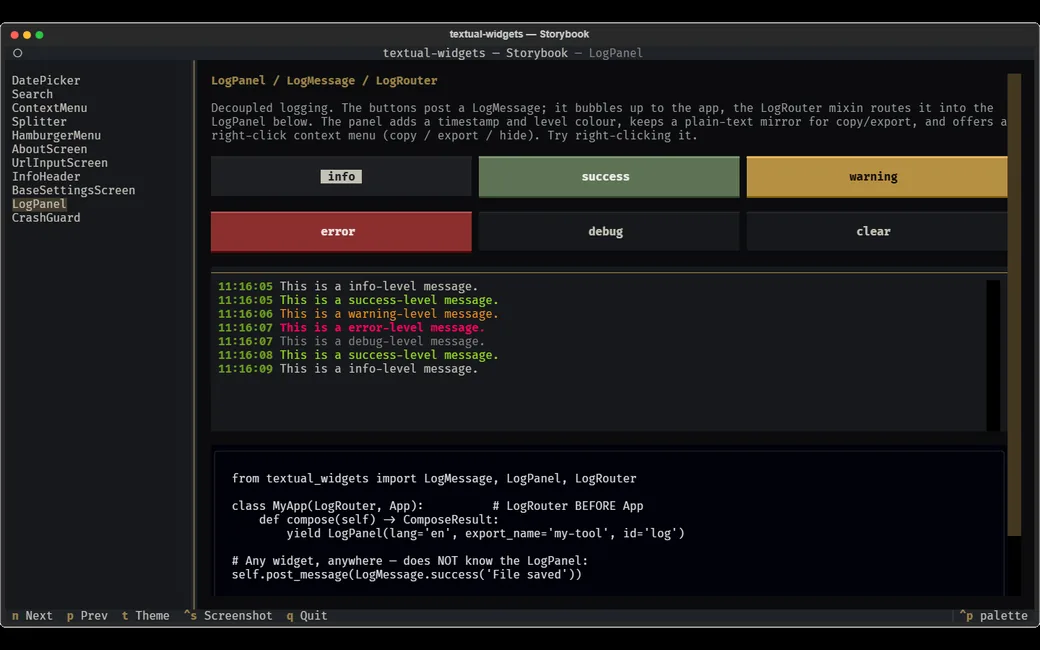Select AboutScreen in the sidebar list

(x=49, y=149)
